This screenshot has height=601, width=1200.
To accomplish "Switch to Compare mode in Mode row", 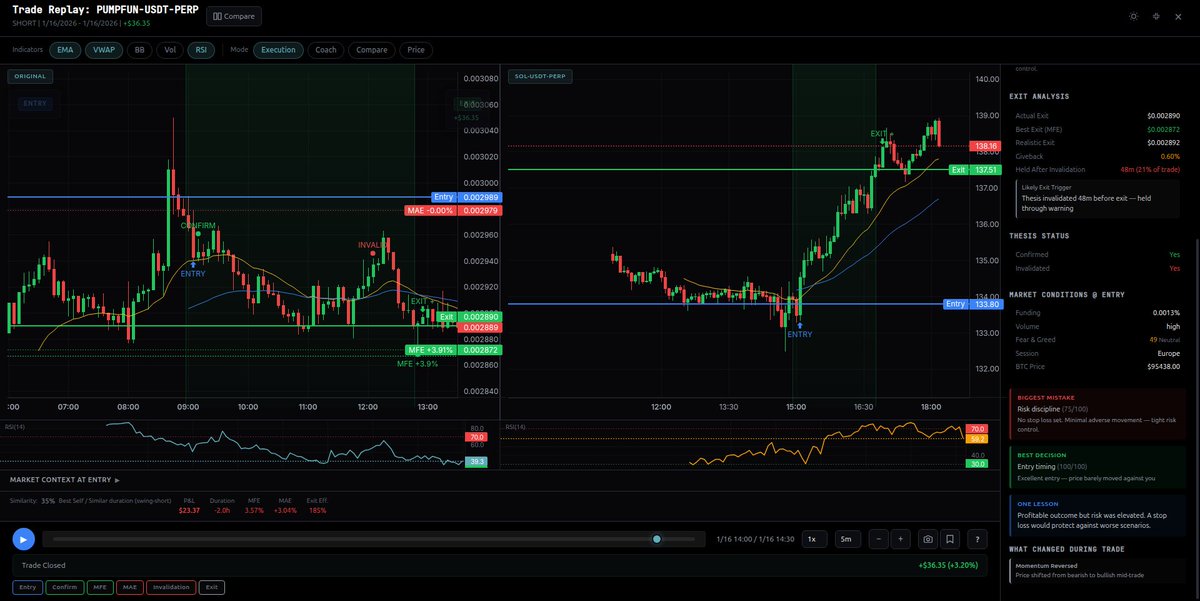I will click(371, 50).
